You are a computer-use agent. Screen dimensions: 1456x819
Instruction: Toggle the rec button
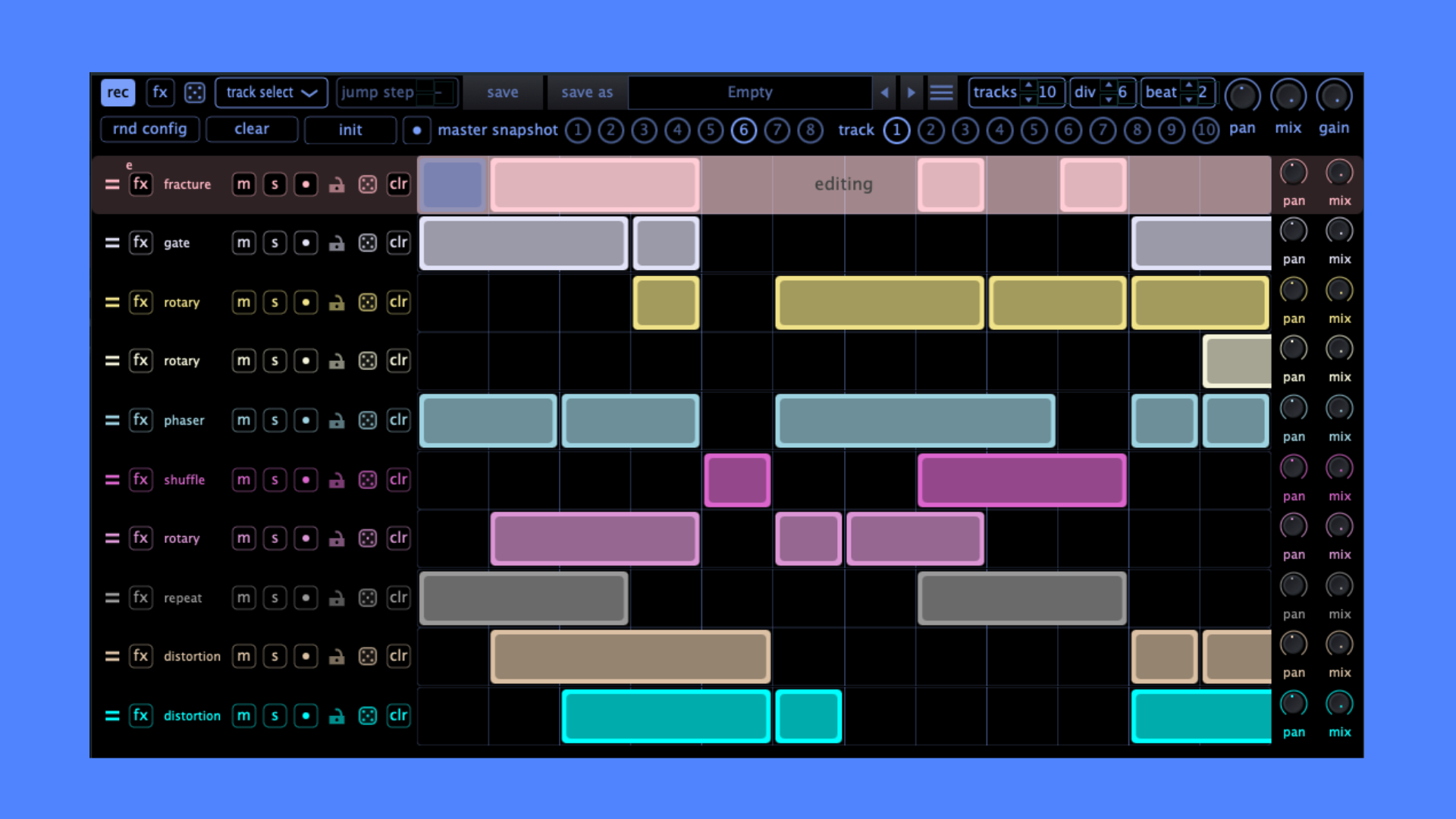[x=118, y=93]
